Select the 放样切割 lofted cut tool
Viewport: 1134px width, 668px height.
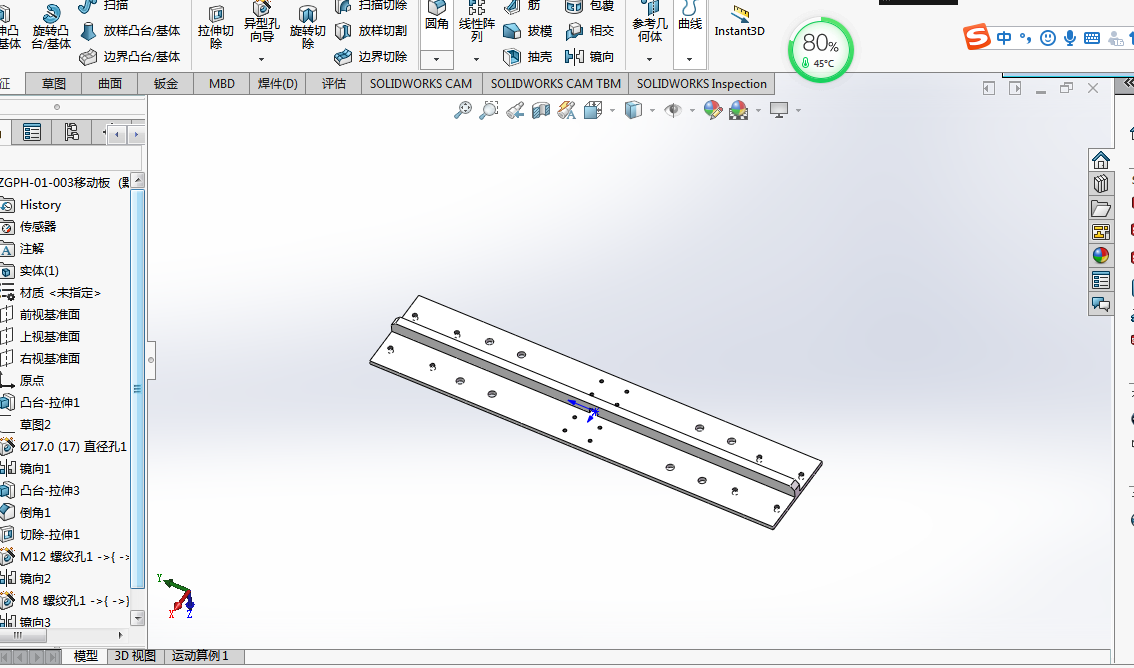[x=371, y=31]
